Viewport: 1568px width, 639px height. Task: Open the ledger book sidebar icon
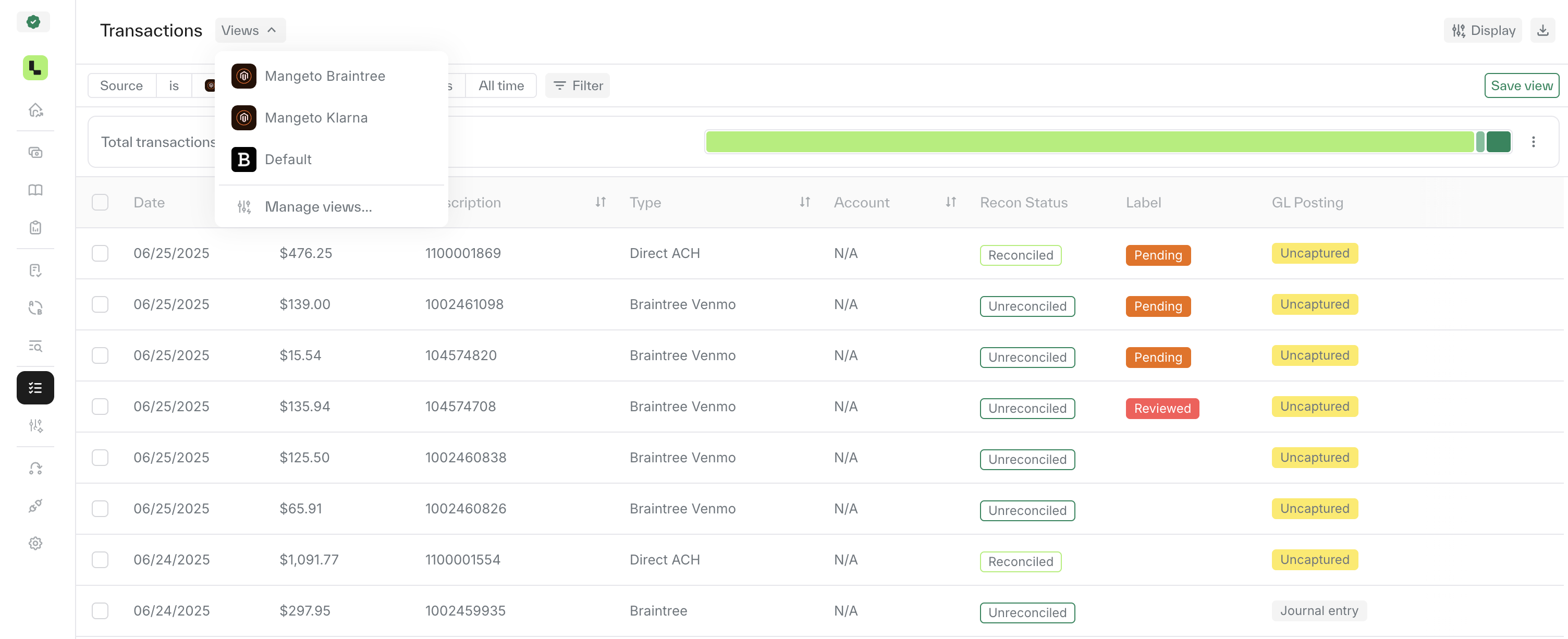coord(35,190)
